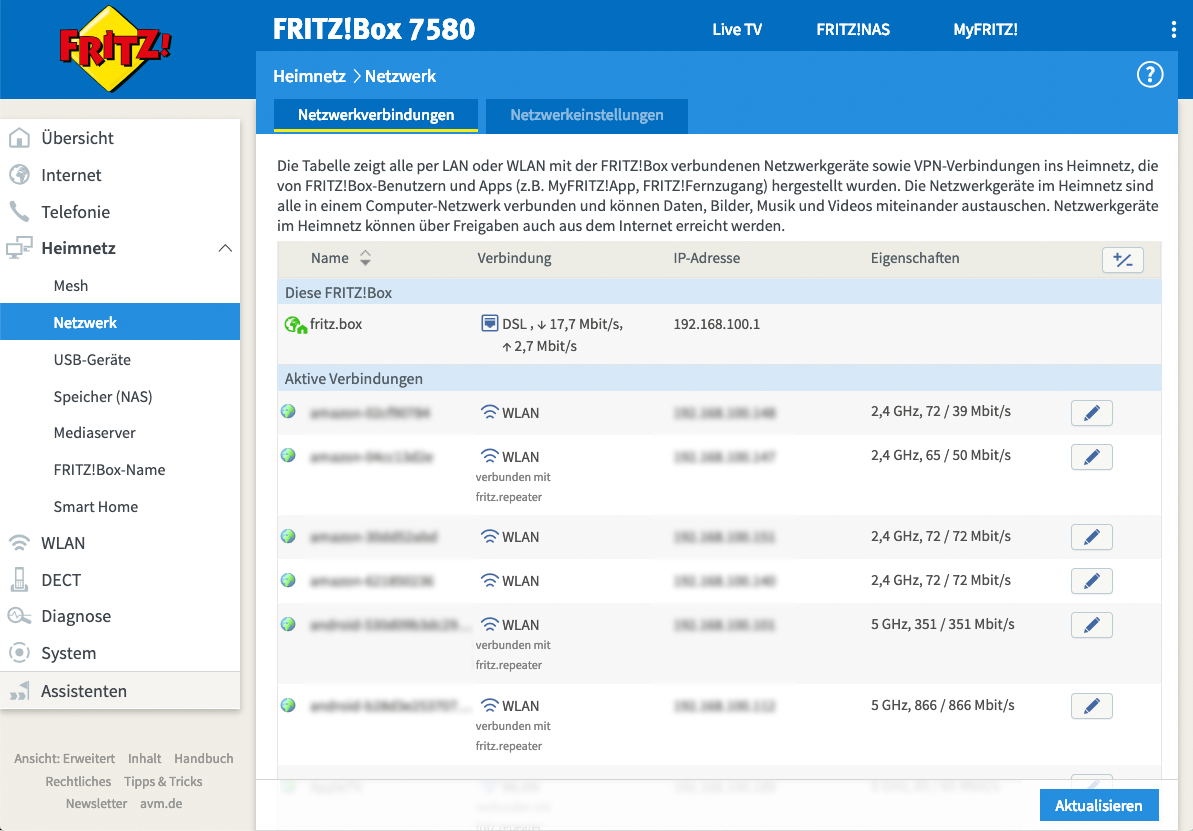The image size is (1193, 831).
Task: Click the Aktualisieren button
Action: pos(1099,805)
